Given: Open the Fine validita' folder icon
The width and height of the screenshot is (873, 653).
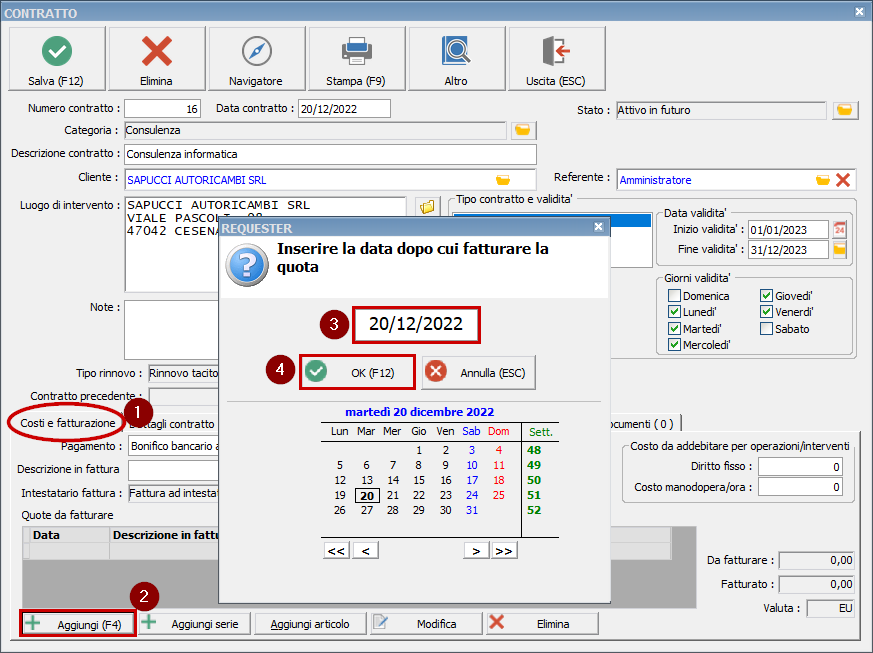Looking at the screenshot, I should [840, 249].
